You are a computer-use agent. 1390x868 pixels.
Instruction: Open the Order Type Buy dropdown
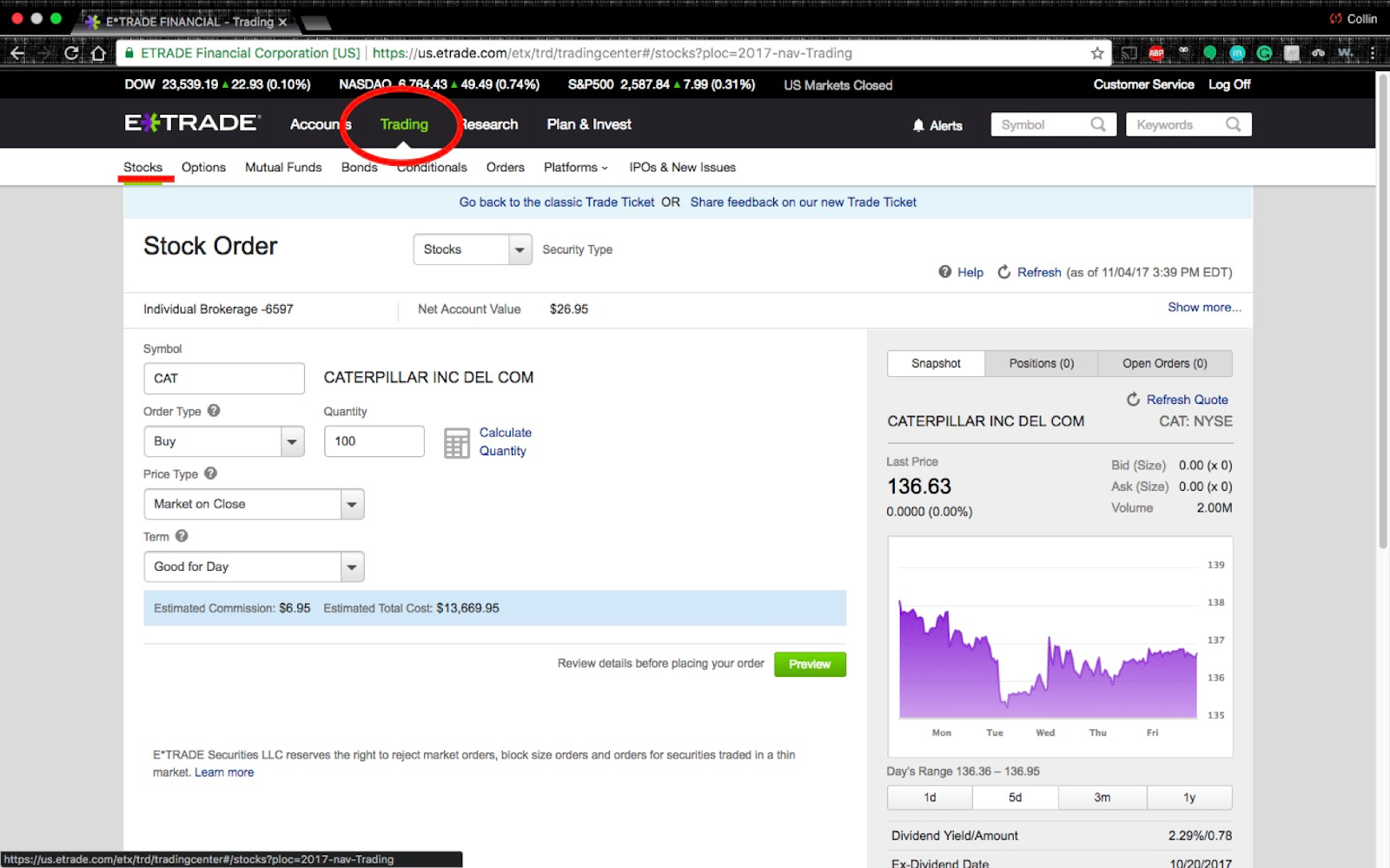point(224,441)
